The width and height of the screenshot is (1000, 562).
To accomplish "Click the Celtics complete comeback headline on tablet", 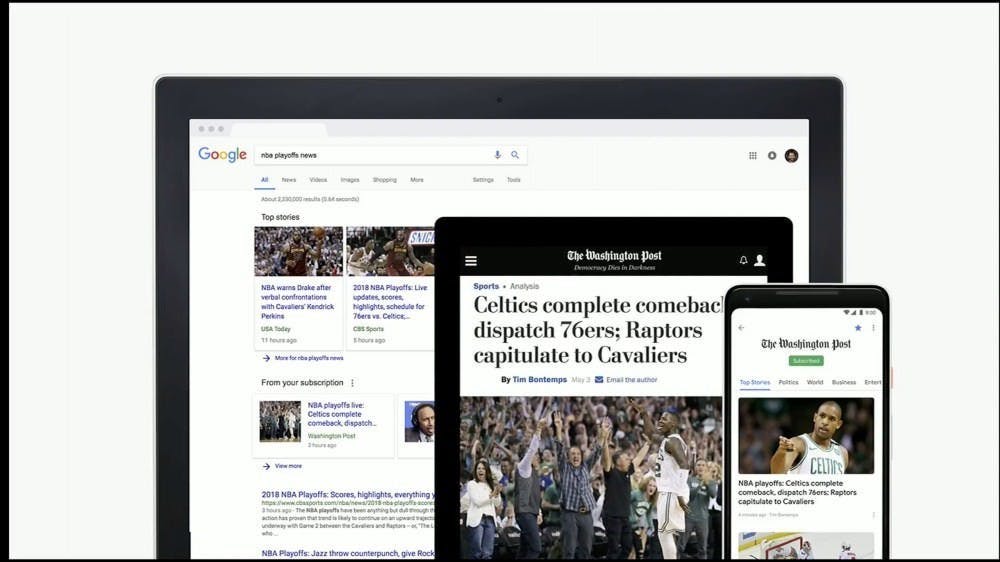I will (x=598, y=330).
